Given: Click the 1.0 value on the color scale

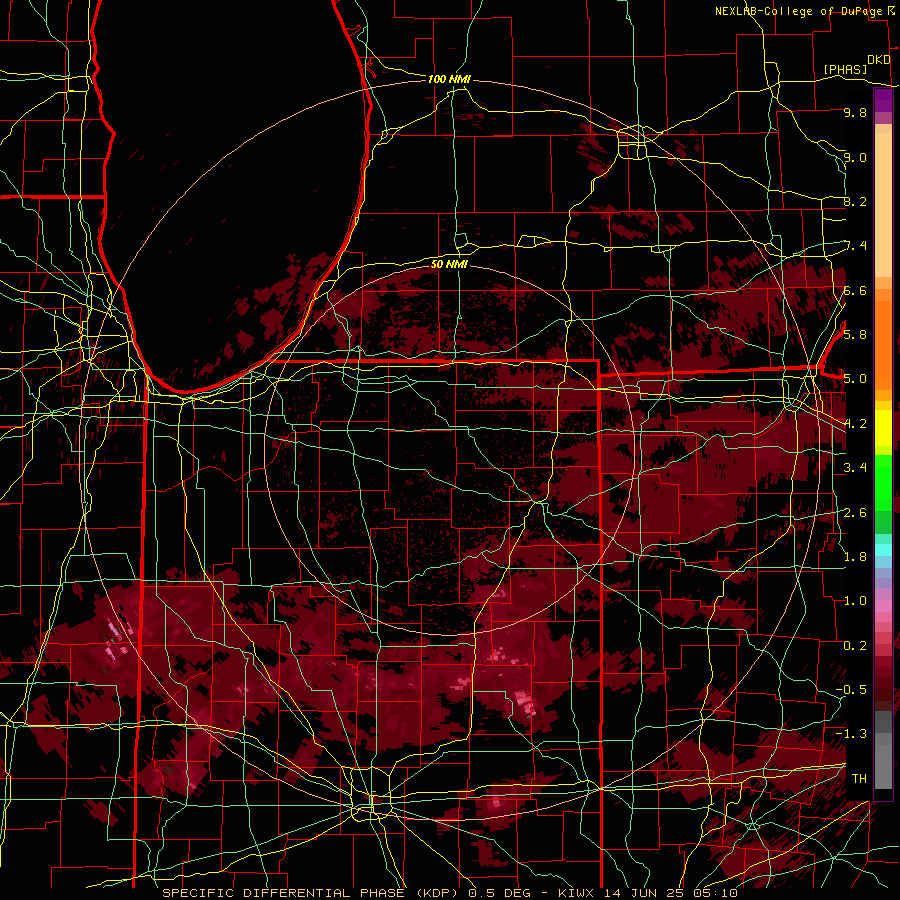Looking at the screenshot, I should click(855, 600).
